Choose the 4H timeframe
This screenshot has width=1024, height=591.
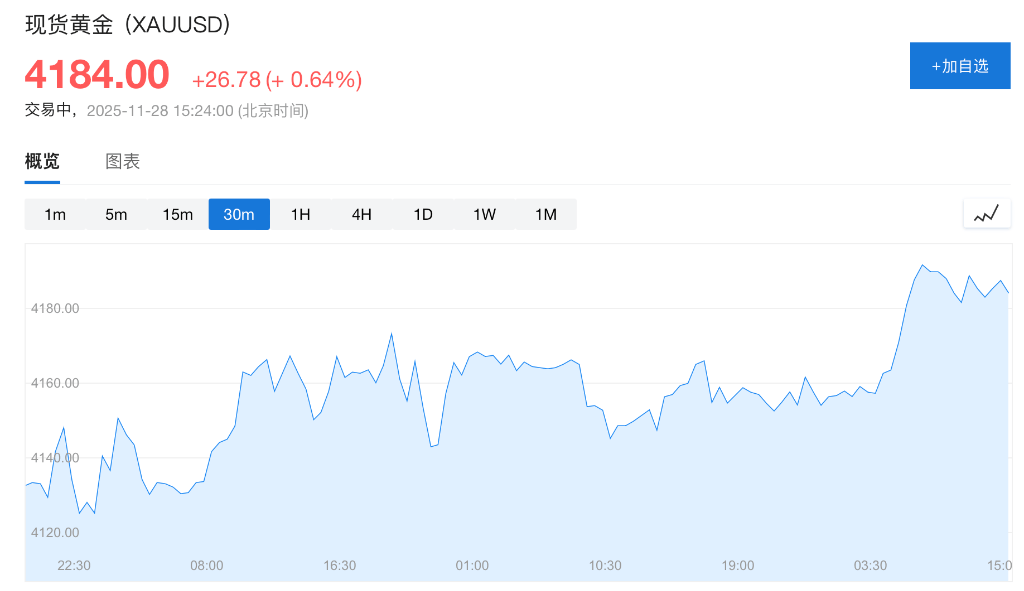(x=362, y=214)
